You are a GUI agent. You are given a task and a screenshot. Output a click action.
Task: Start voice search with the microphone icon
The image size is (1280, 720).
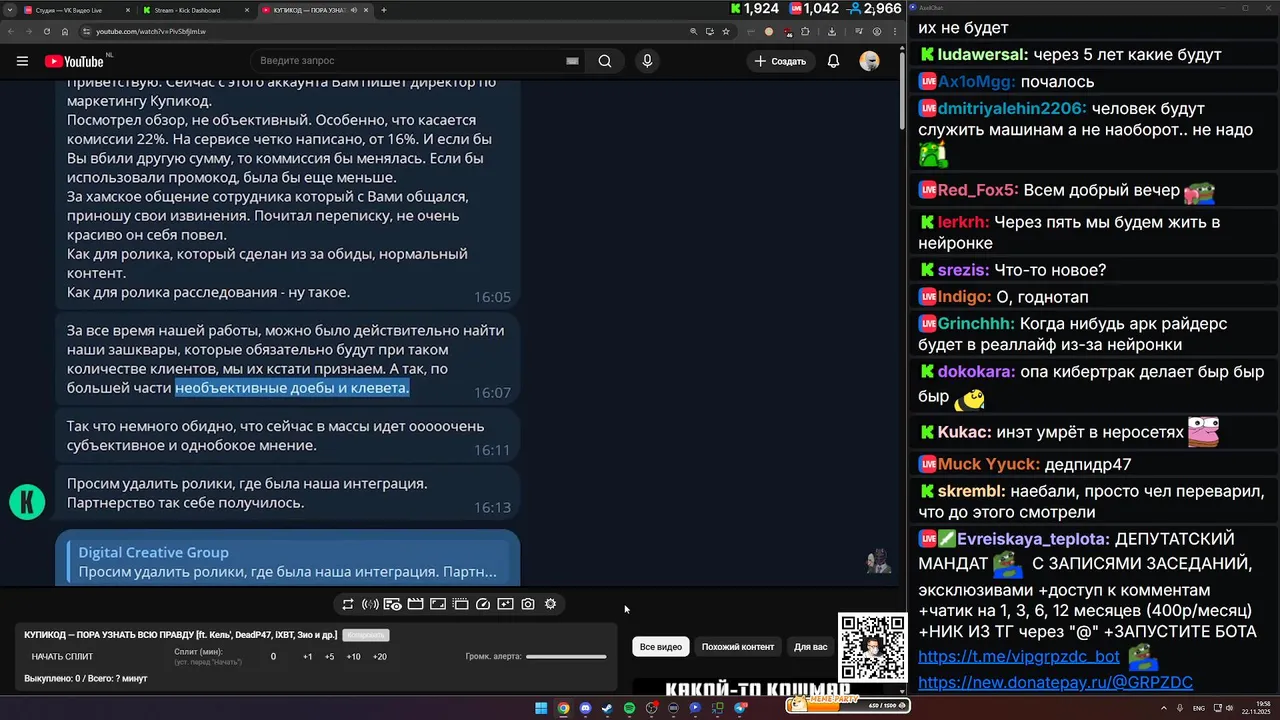(x=647, y=61)
